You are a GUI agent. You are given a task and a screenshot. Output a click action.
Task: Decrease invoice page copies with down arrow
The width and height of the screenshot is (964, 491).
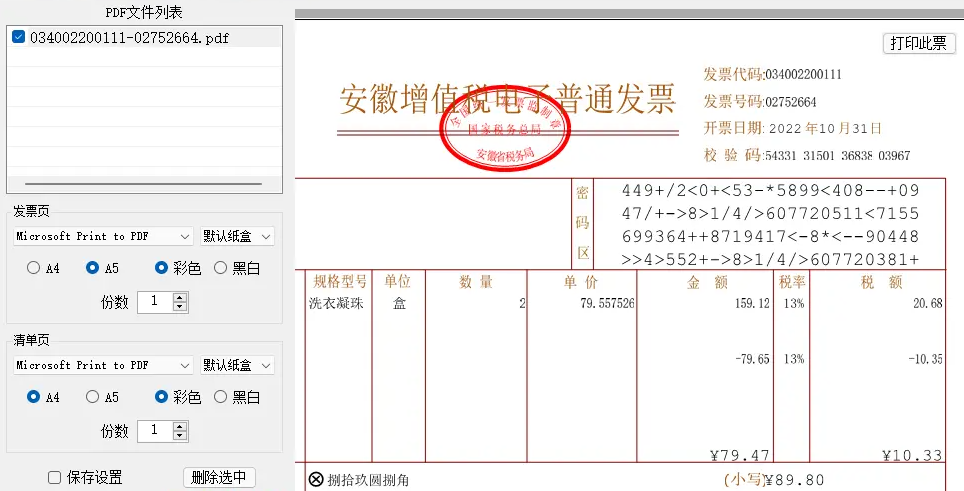[x=180, y=307]
